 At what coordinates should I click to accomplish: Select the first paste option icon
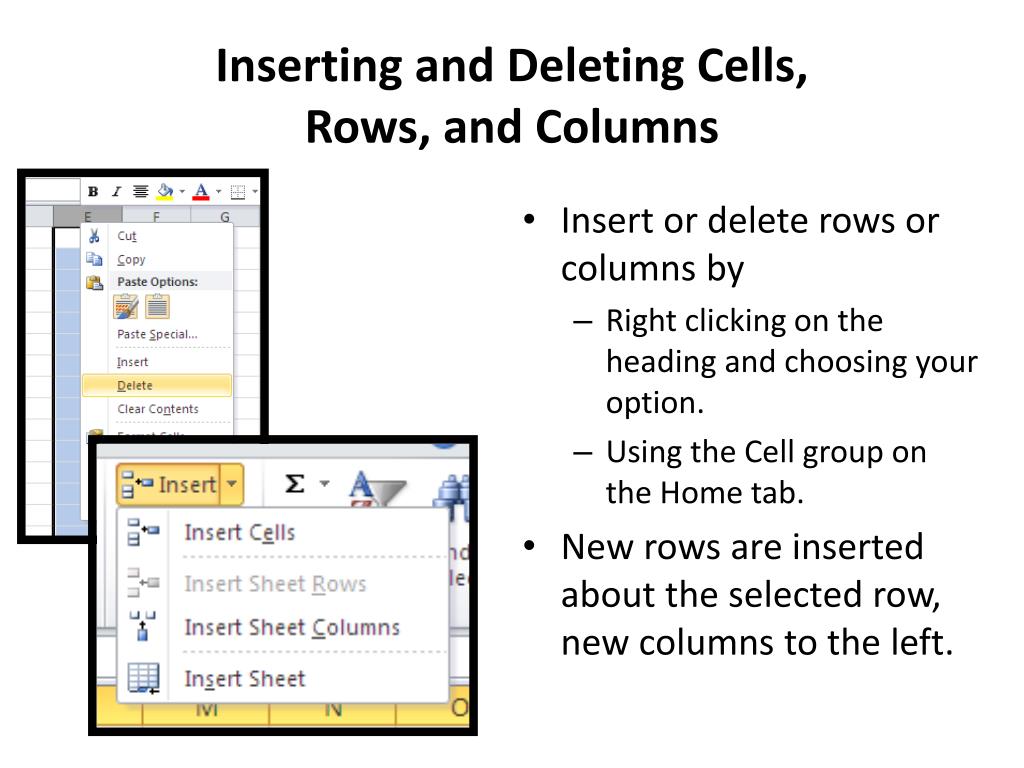tap(125, 306)
